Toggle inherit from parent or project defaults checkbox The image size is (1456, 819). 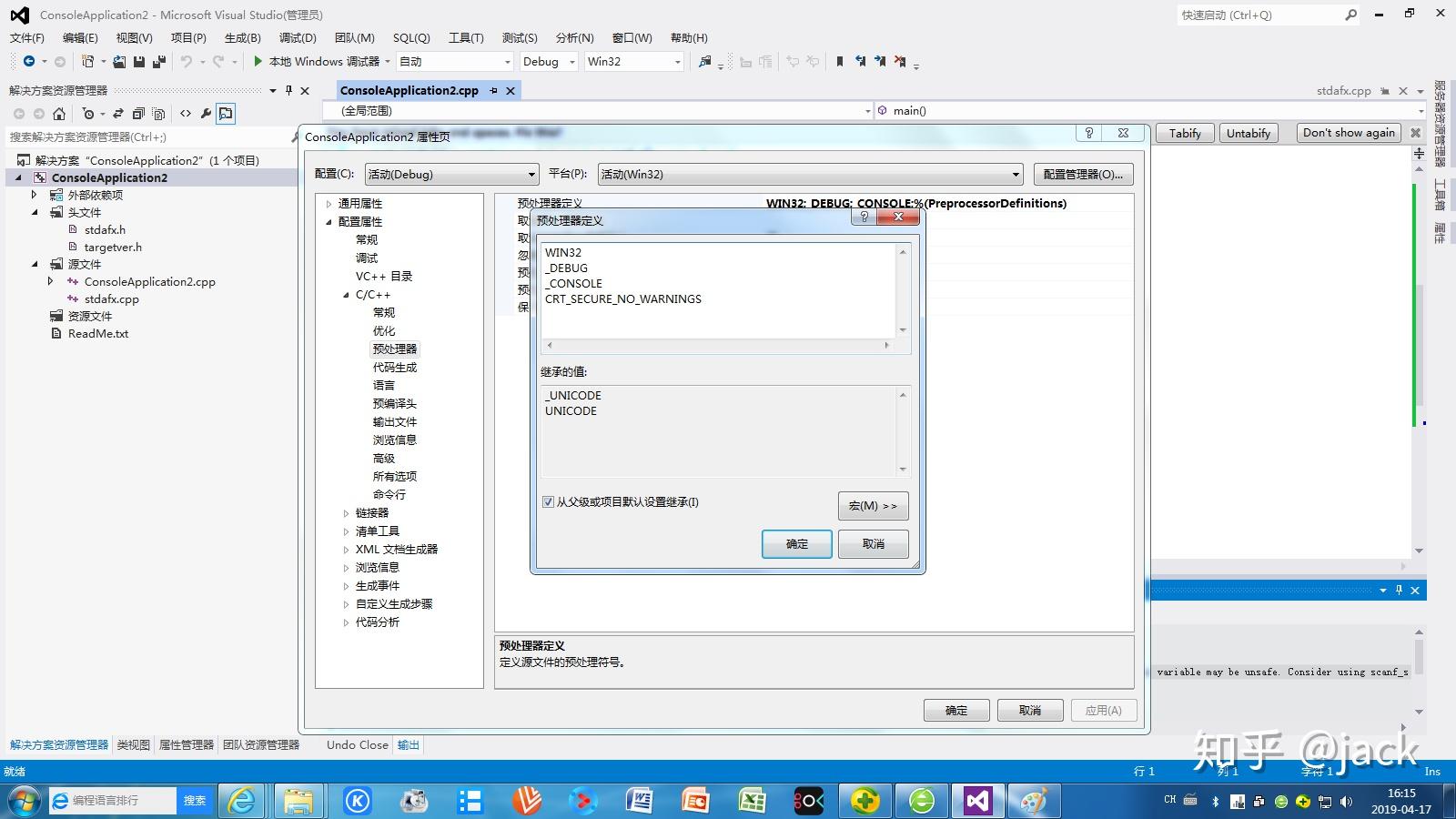[x=548, y=501]
